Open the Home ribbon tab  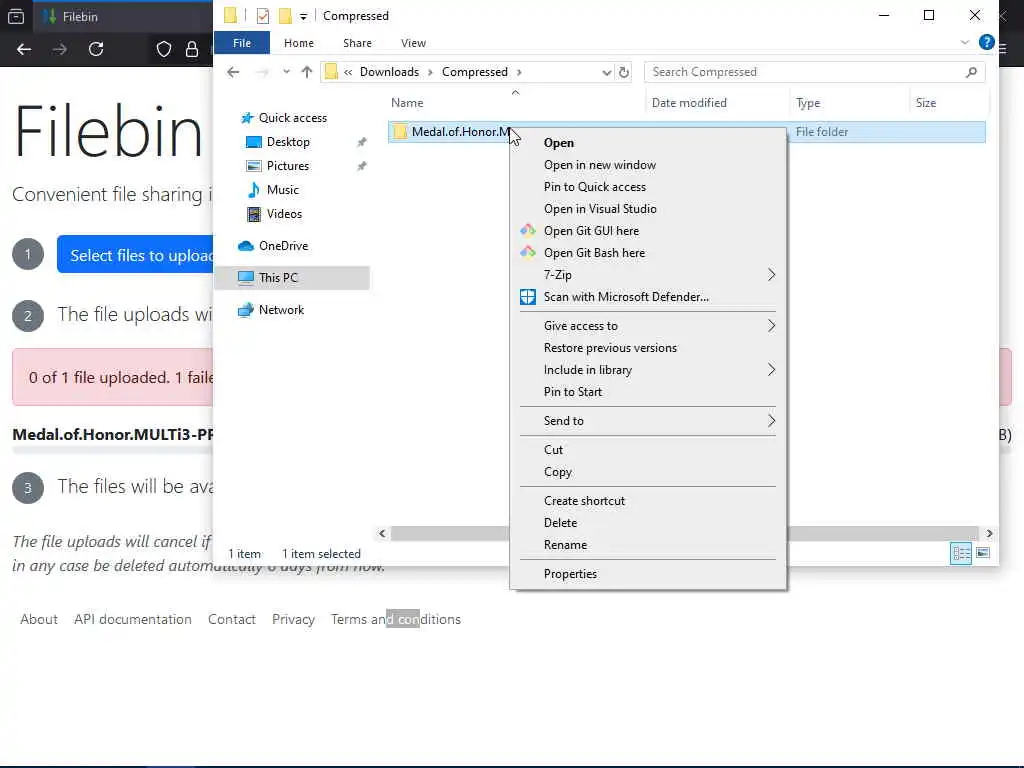[x=298, y=43]
